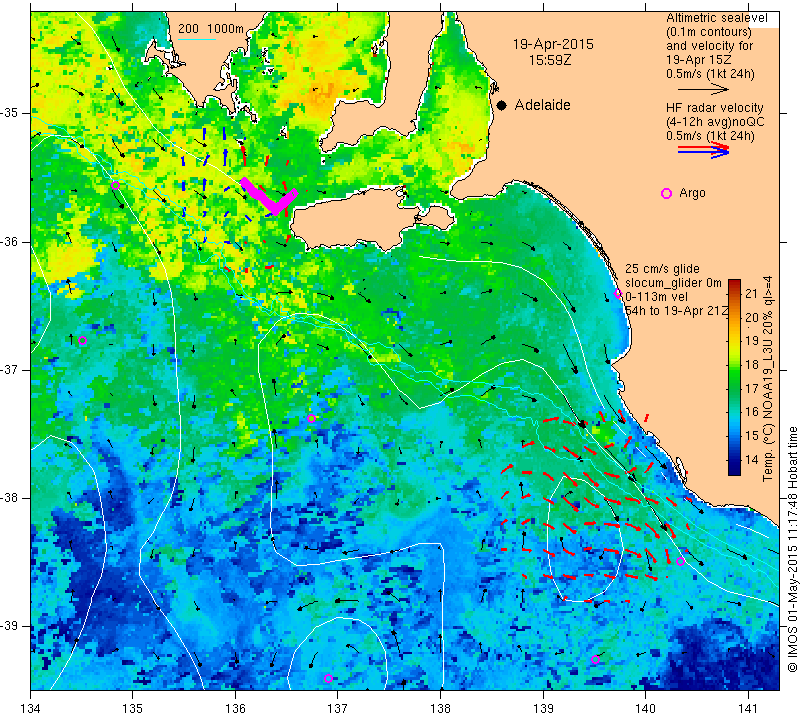
Task: Click the longitude axis label 137
Action: pyautogui.click(x=337, y=708)
